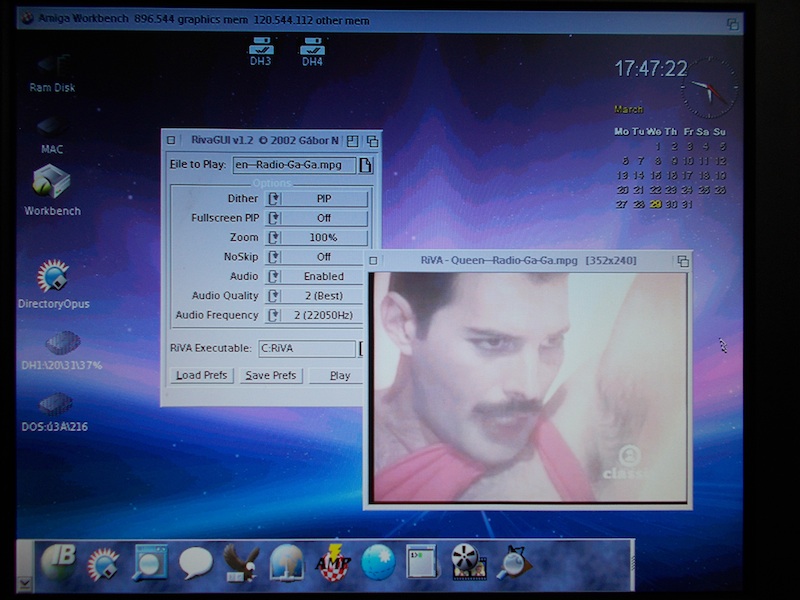Screen dimensions: 800x600
Task: Change the Audio Frequency selector
Action: 316,315
